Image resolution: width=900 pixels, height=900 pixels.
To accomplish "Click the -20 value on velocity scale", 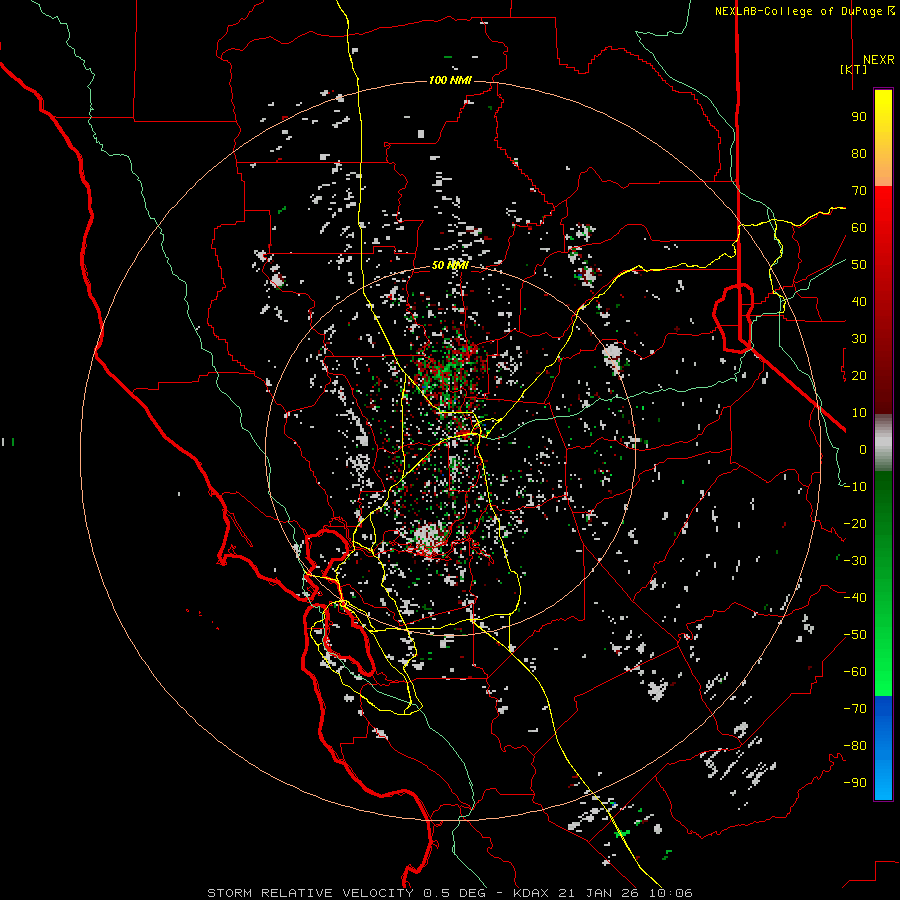I will coord(855,524).
